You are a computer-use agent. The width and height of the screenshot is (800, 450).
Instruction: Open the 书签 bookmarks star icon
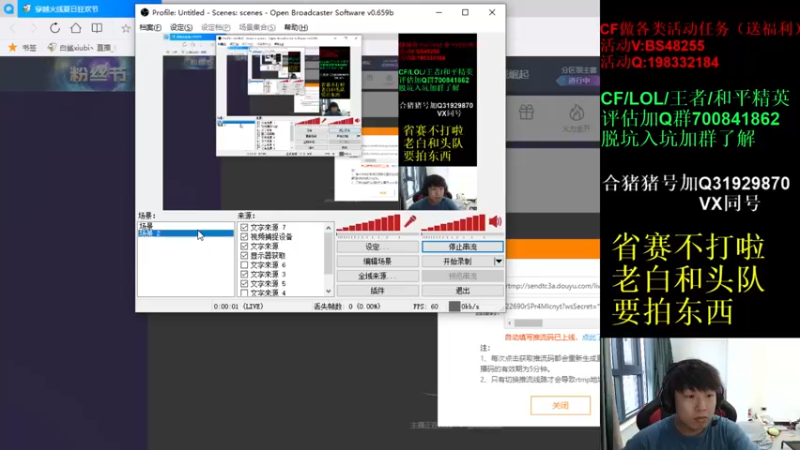pyautogui.click(x=13, y=47)
